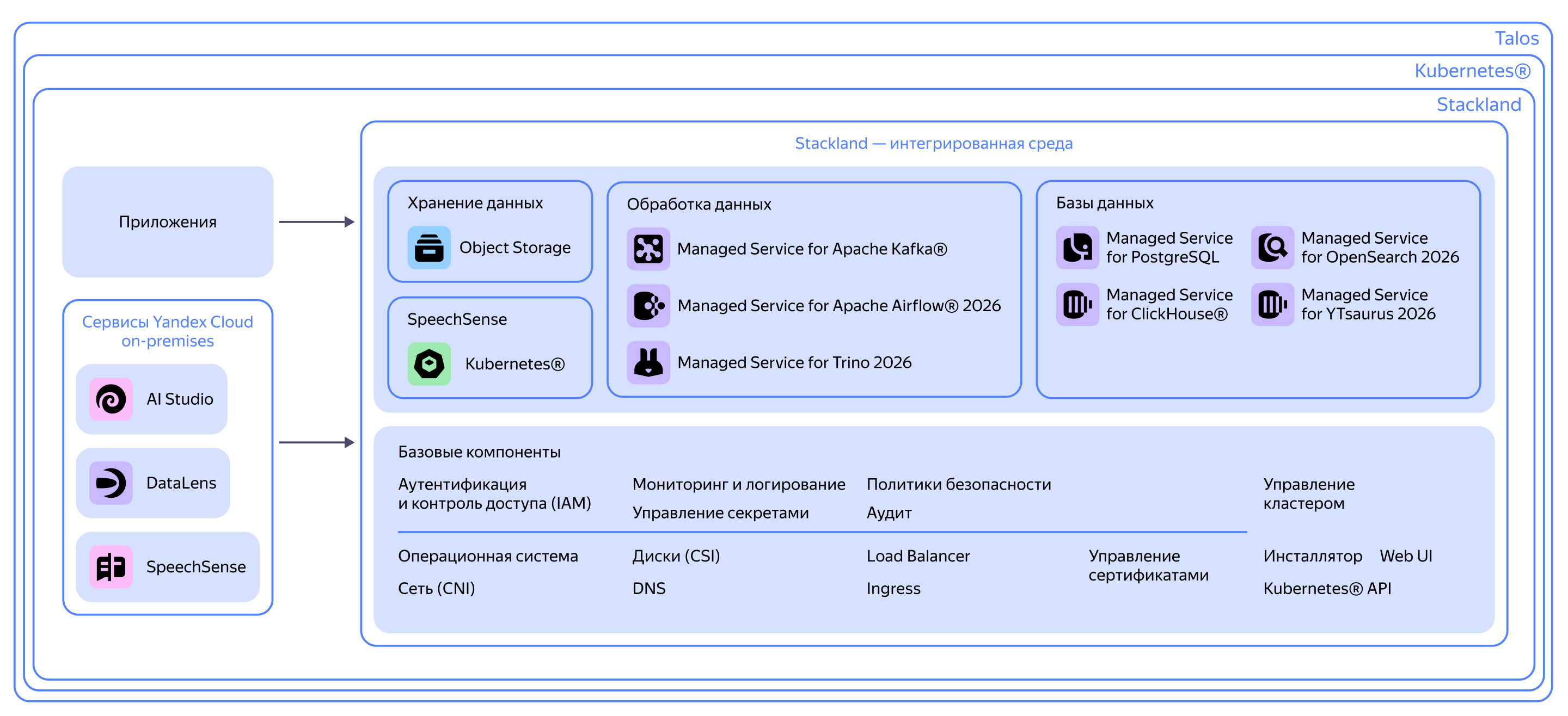This screenshot has height=716, width=1568.
Task: Click the AI Studio label
Action: coord(180,399)
